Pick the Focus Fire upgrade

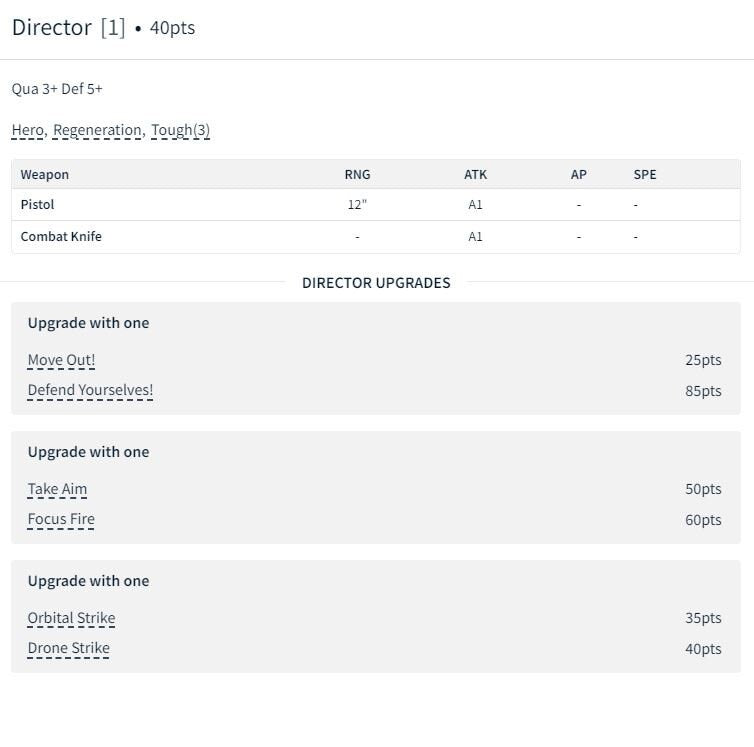point(61,519)
